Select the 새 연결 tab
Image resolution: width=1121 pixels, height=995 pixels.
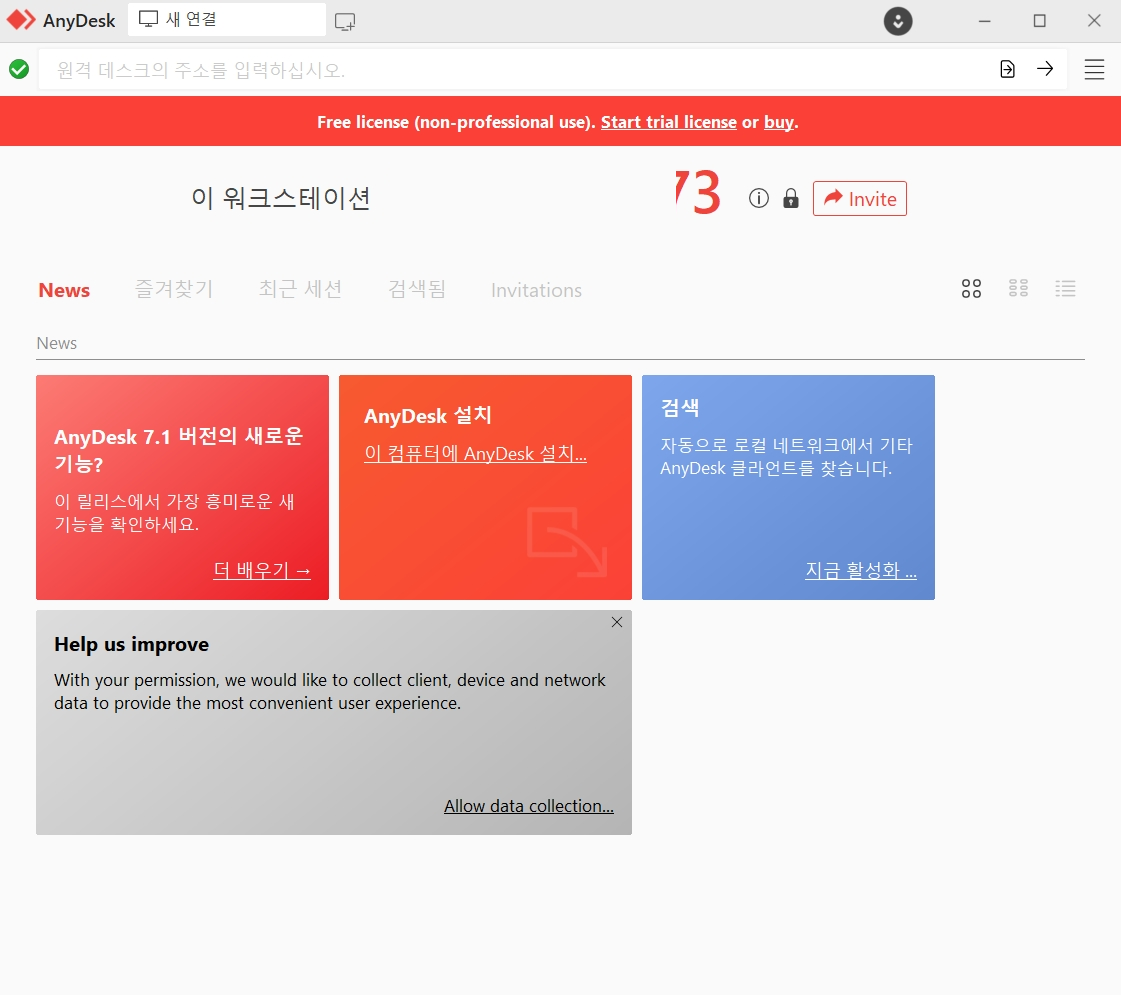[227, 19]
